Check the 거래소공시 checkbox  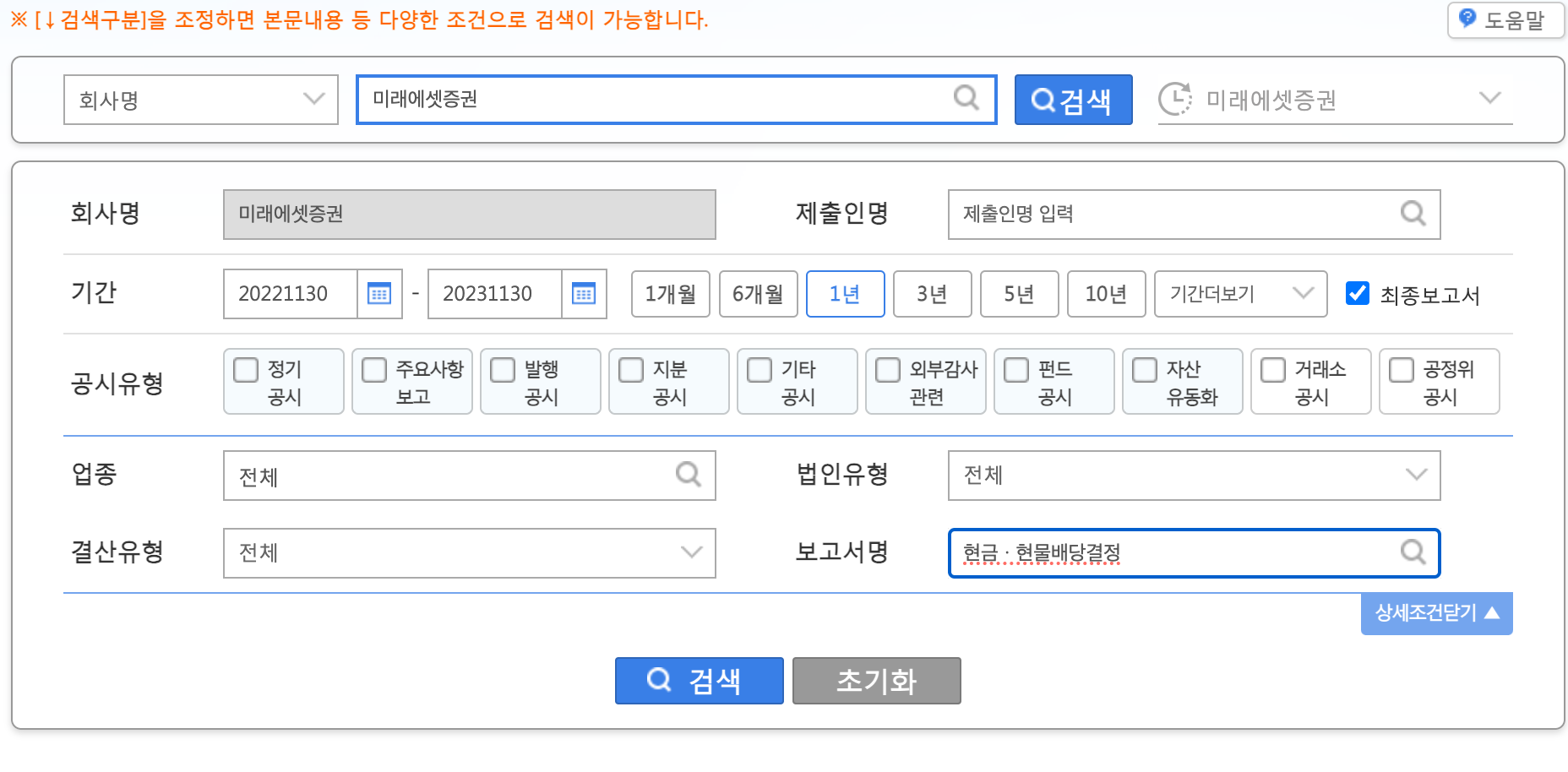[1273, 370]
